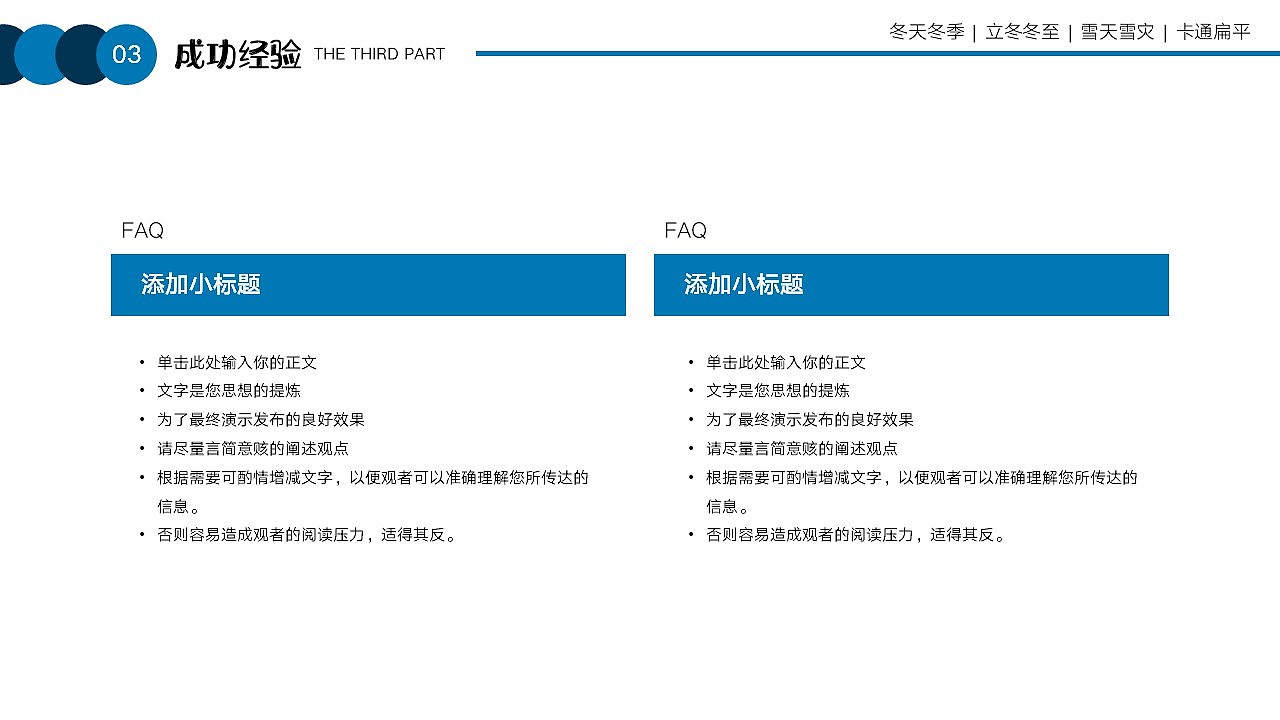The image size is (1280, 720).
Task: Click the THE THIRD PART subtitle text
Action: pyautogui.click(x=379, y=55)
